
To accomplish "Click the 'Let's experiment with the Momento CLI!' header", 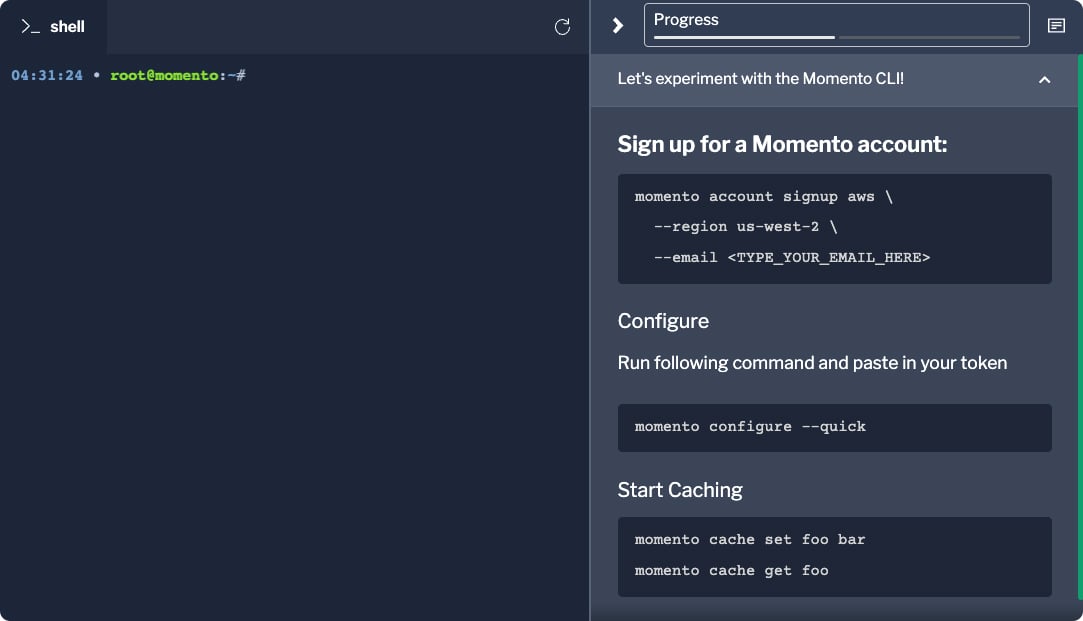I will (834, 79).
